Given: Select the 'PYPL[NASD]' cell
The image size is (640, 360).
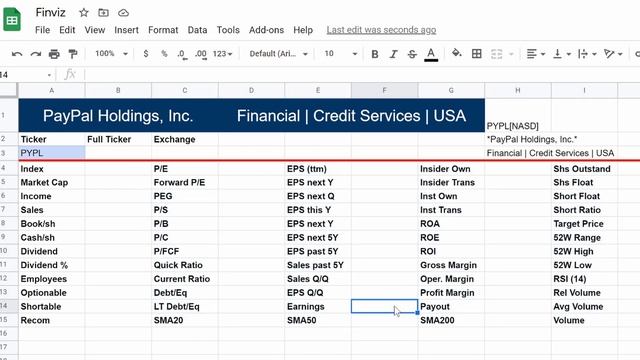Looking at the screenshot, I should click(x=518, y=116).
